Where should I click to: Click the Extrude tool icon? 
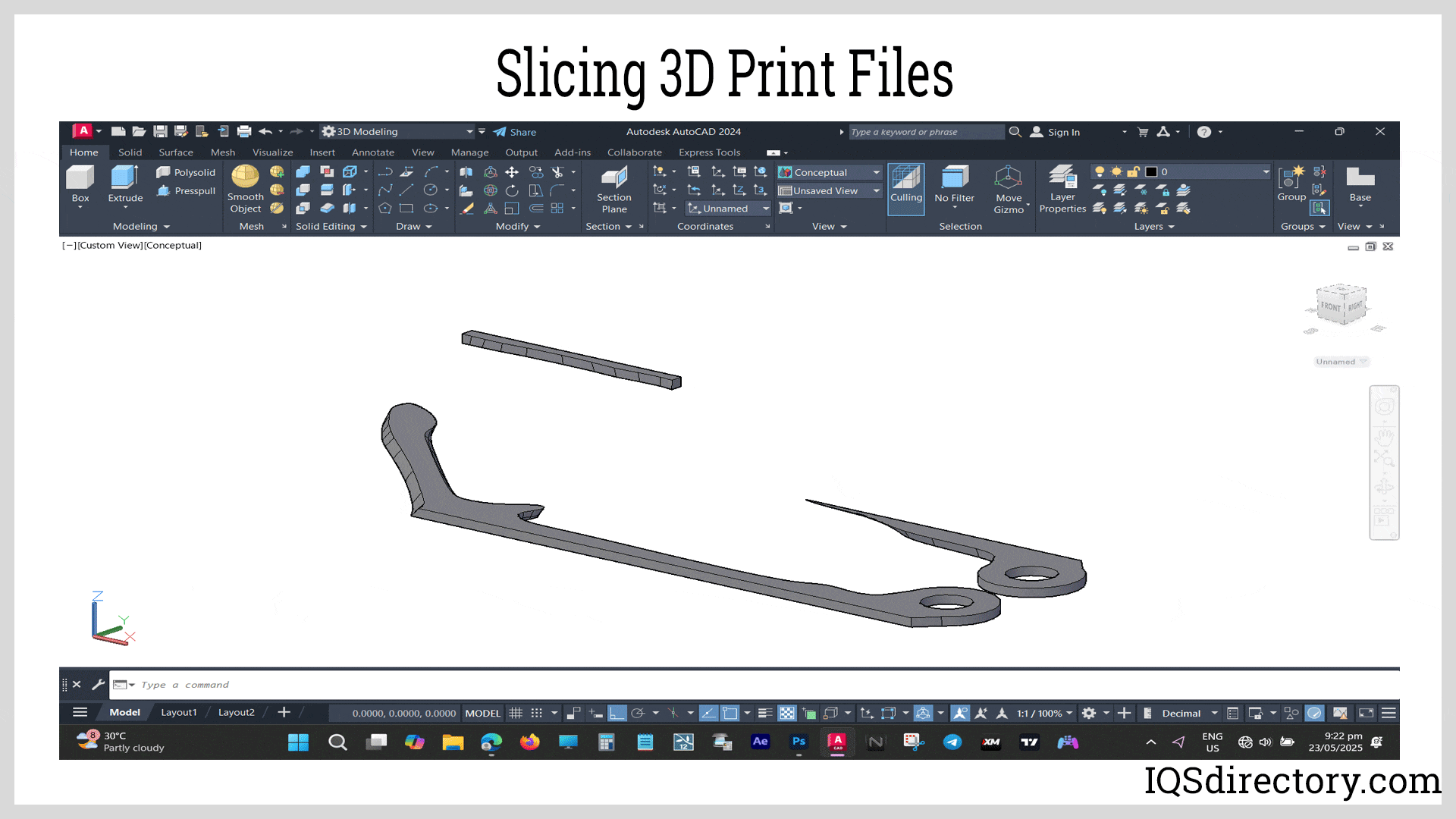[x=125, y=178]
